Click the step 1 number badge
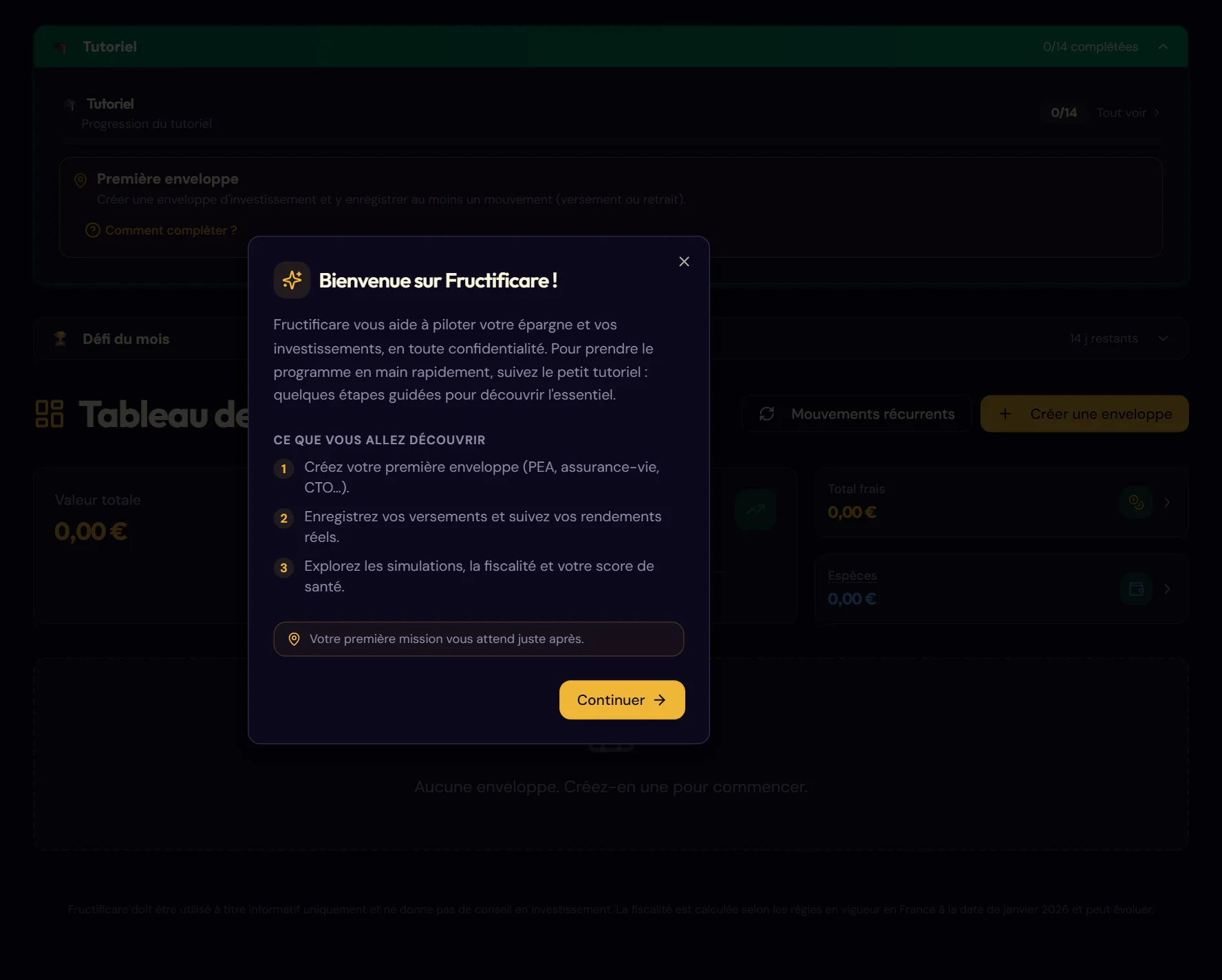Viewport: 1222px width, 980px height. coord(283,469)
